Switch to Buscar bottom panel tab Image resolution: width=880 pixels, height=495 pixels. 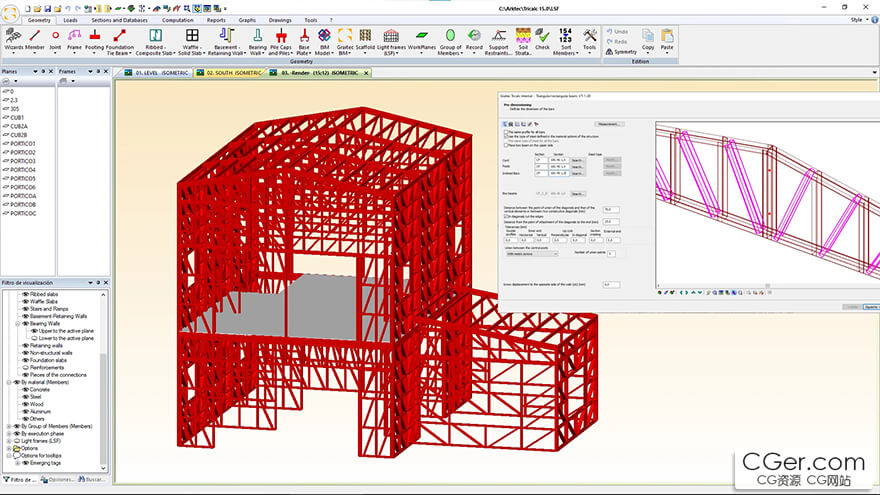(91, 479)
